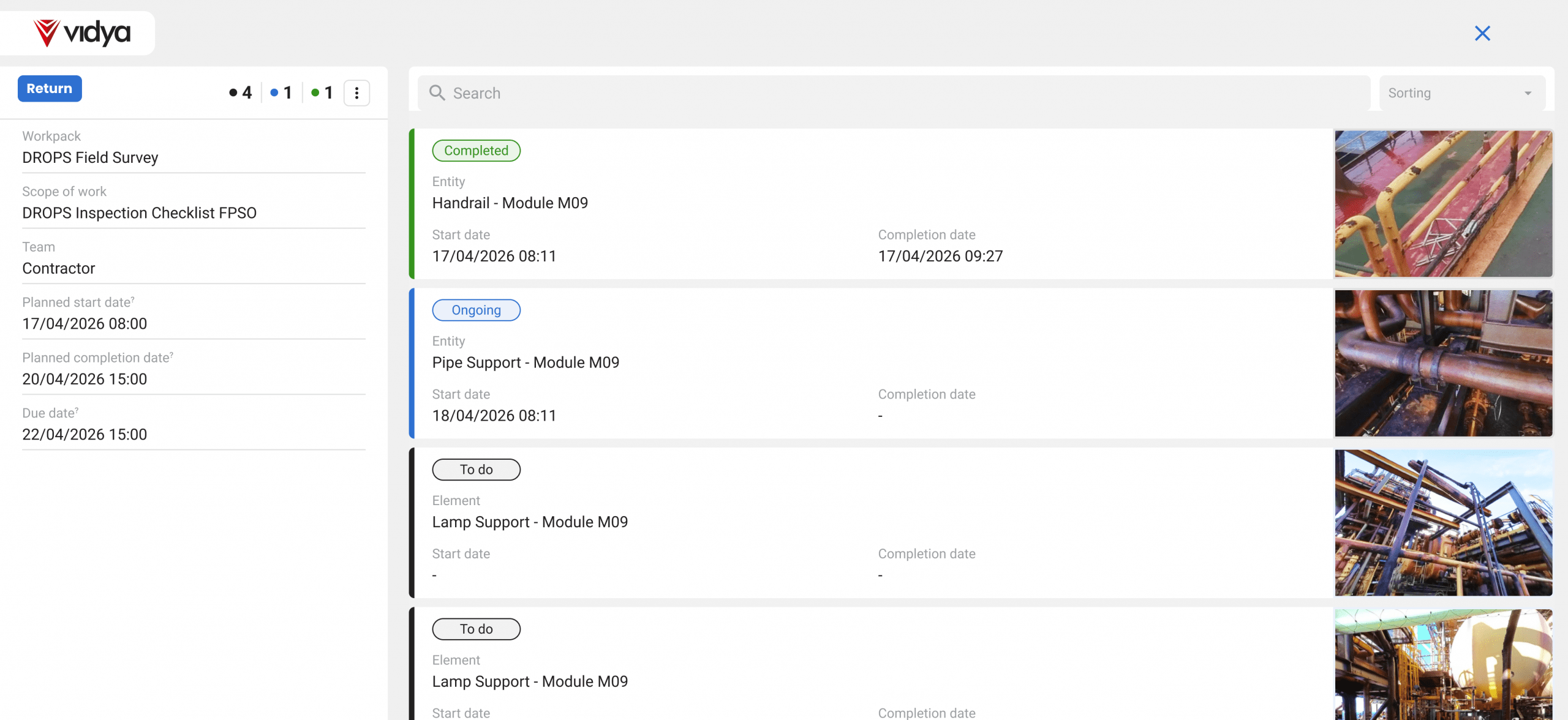Open the three-dot options menu

point(356,93)
